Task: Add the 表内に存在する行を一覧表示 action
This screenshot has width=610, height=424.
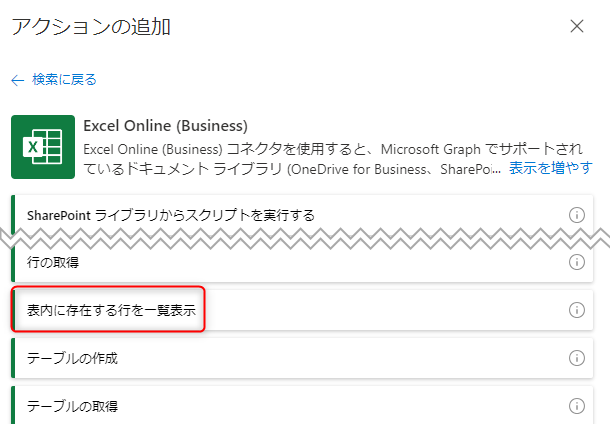Action: 302,310
